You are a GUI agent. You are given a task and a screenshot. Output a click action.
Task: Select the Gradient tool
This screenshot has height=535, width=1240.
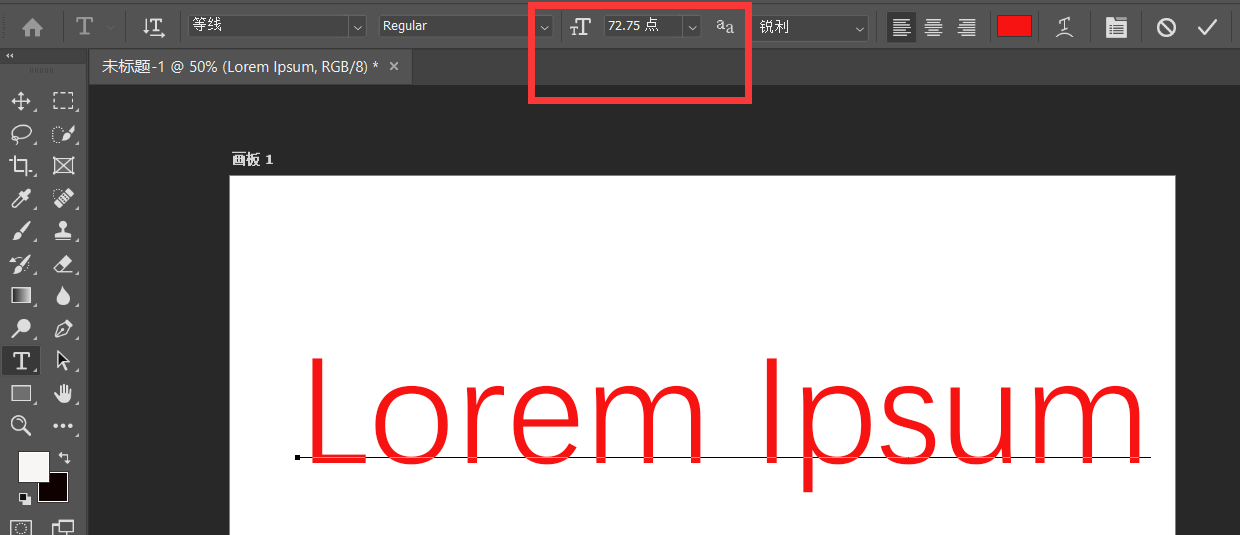(21, 296)
